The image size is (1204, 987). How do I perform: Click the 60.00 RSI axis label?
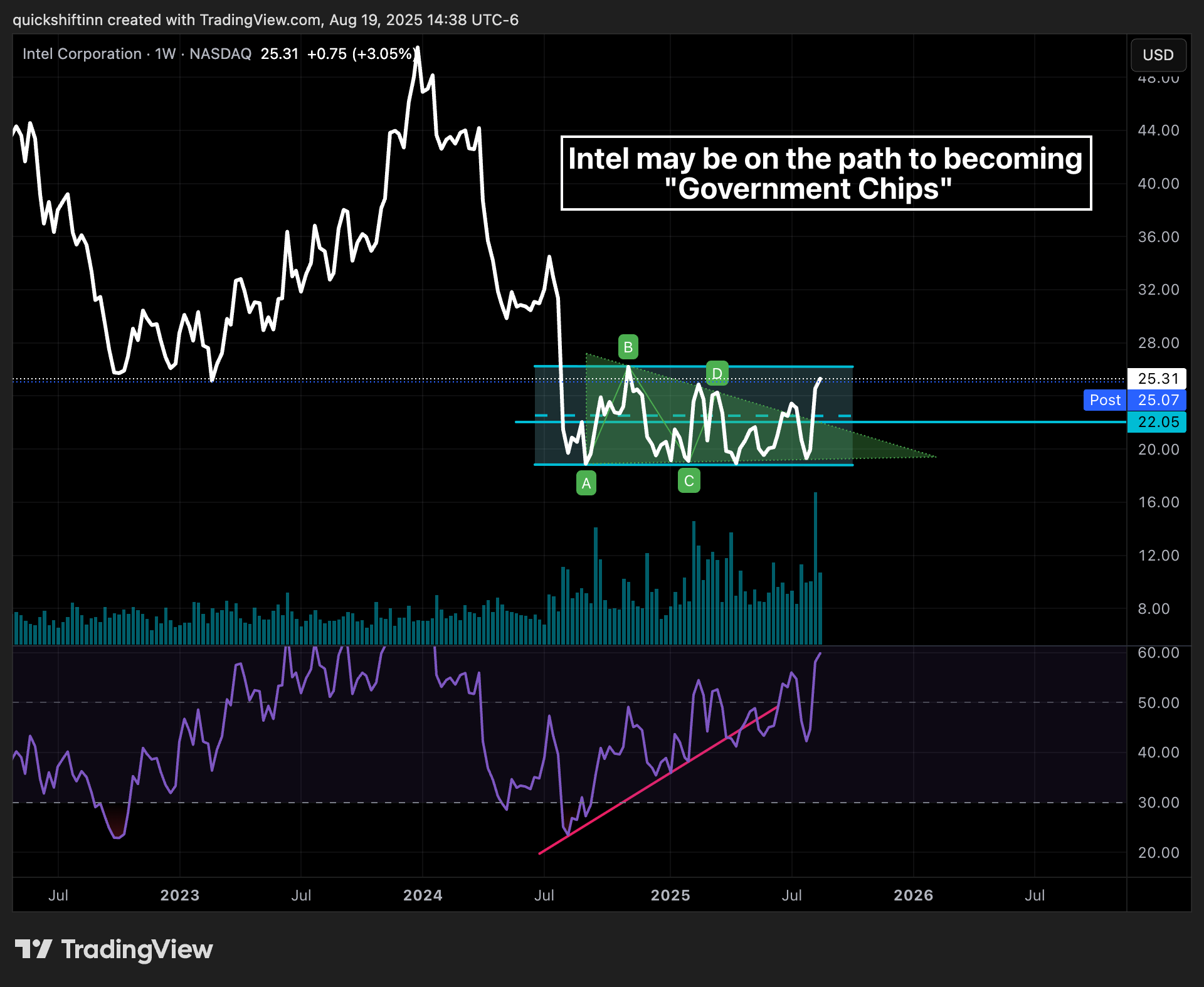(1158, 653)
